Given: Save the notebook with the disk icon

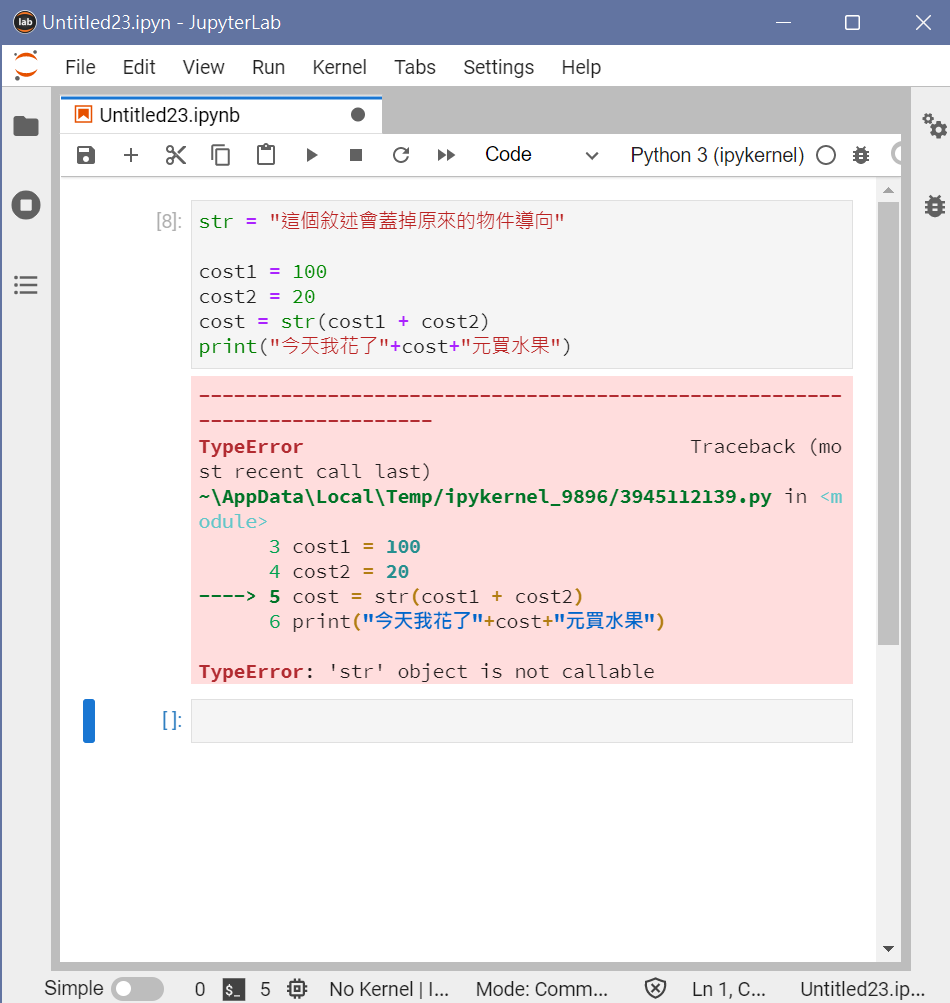Looking at the screenshot, I should click(86, 154).
